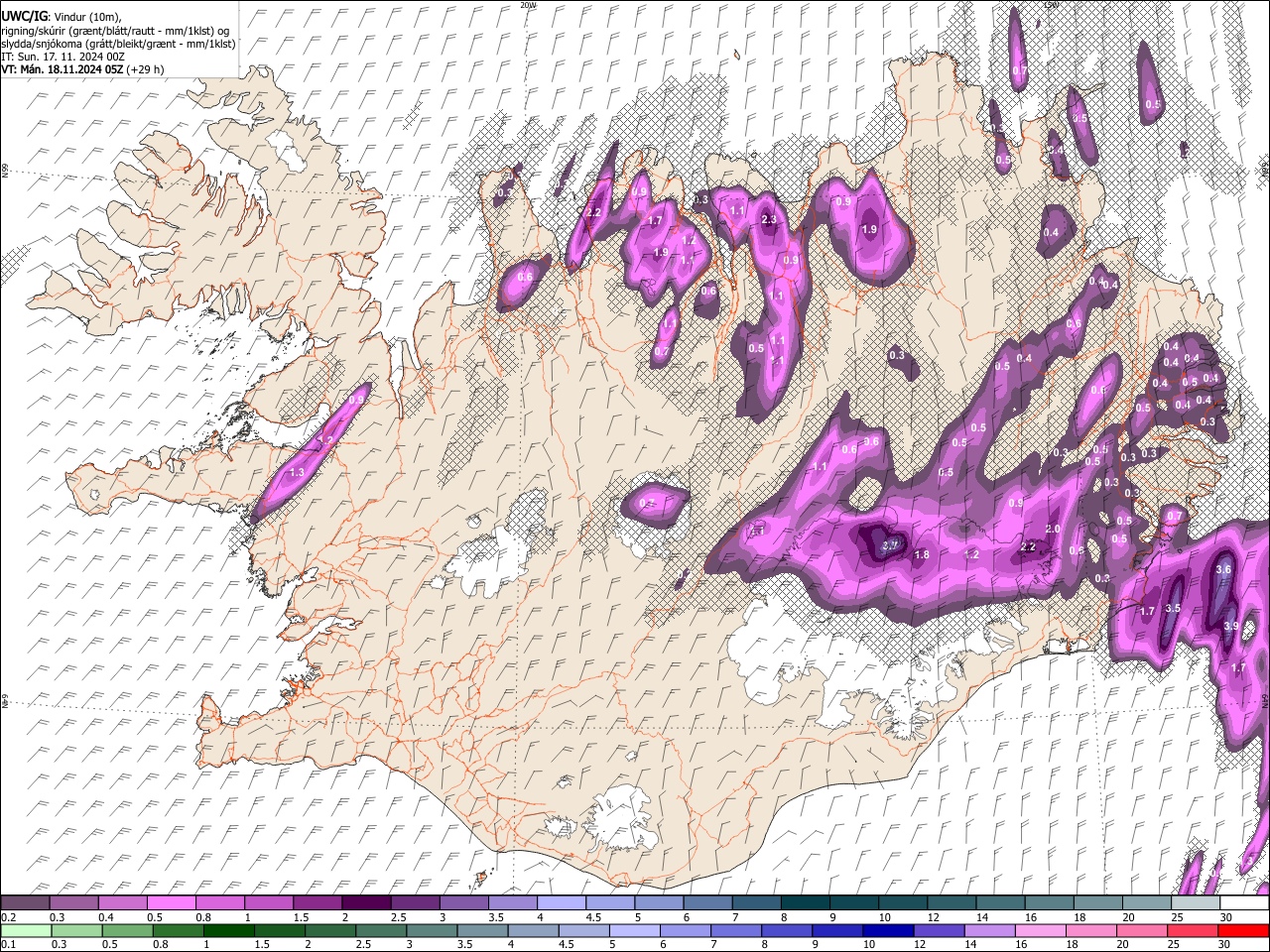Pick the darkest purple swatch between 2 and 2.5, upper legend
The height and width of the screenshot is (952, 1270).
(x=365, y=902)
